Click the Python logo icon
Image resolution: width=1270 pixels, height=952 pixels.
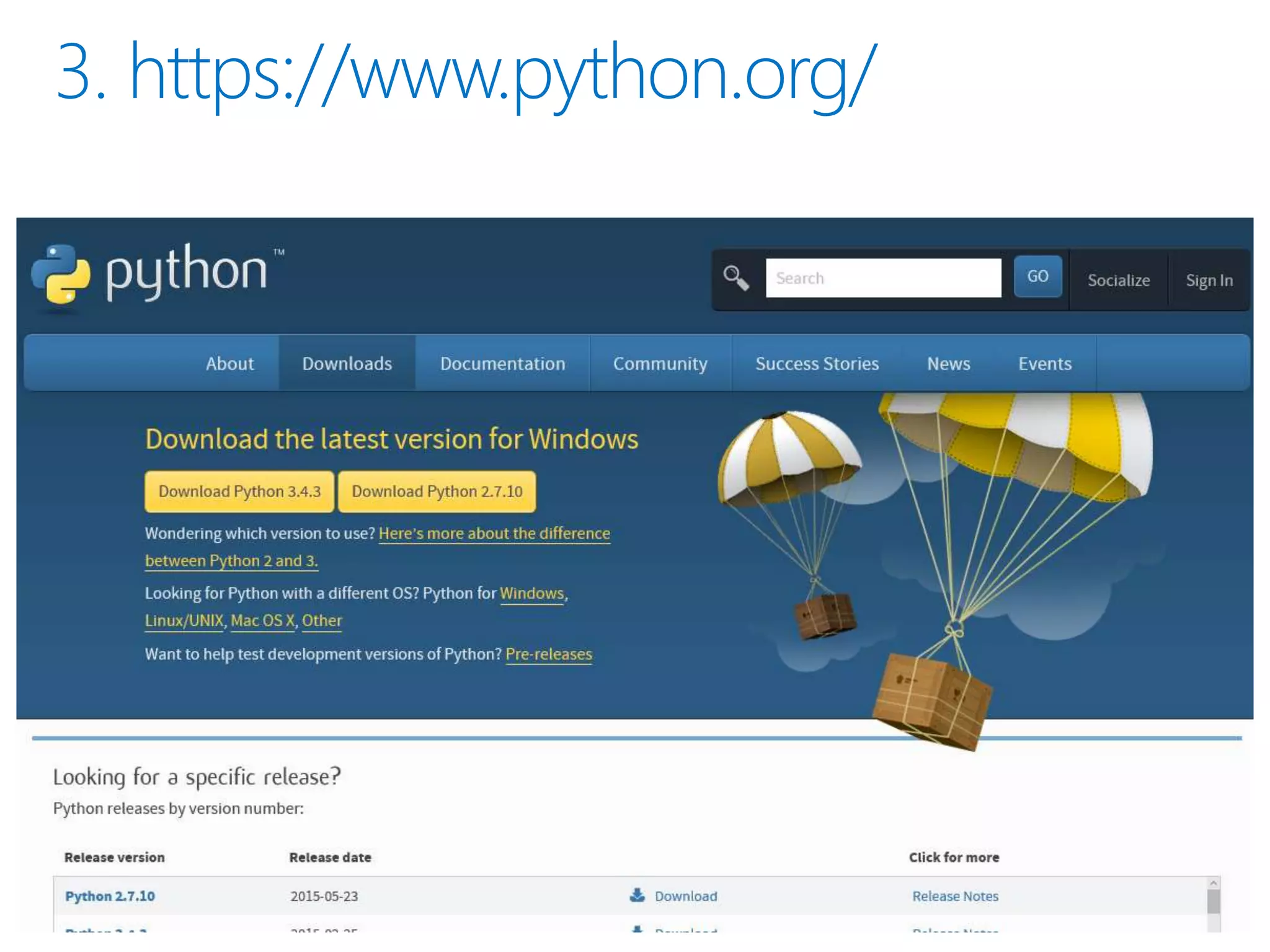61,274
